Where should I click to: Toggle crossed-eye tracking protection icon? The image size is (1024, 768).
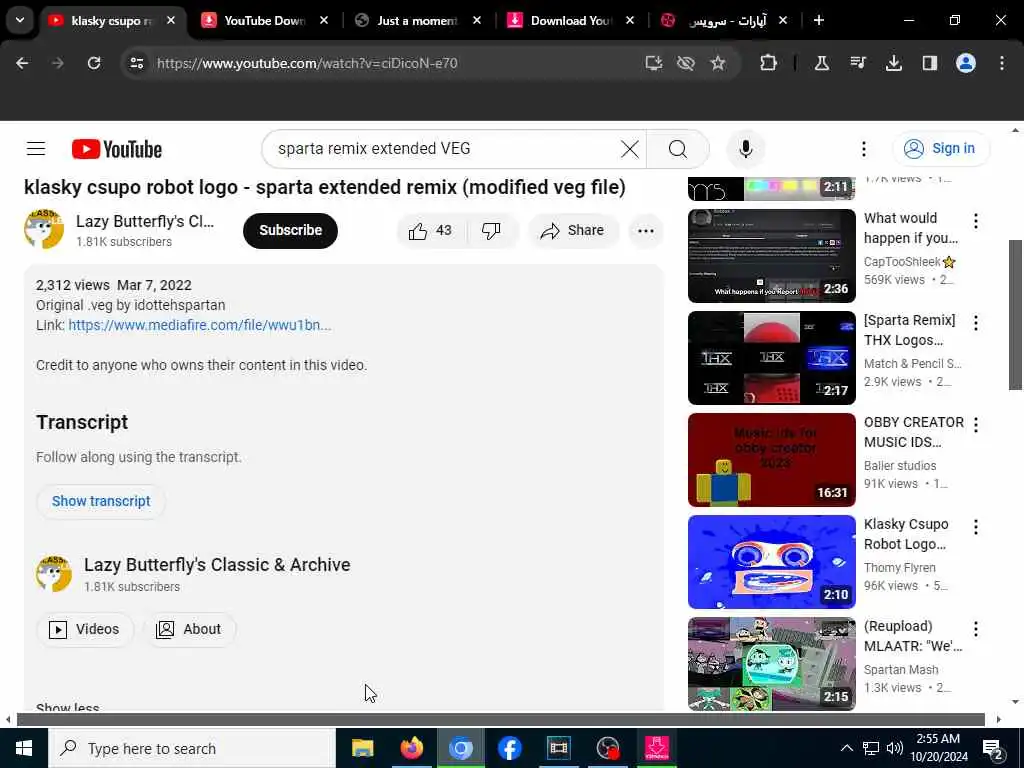coord(685,63)
